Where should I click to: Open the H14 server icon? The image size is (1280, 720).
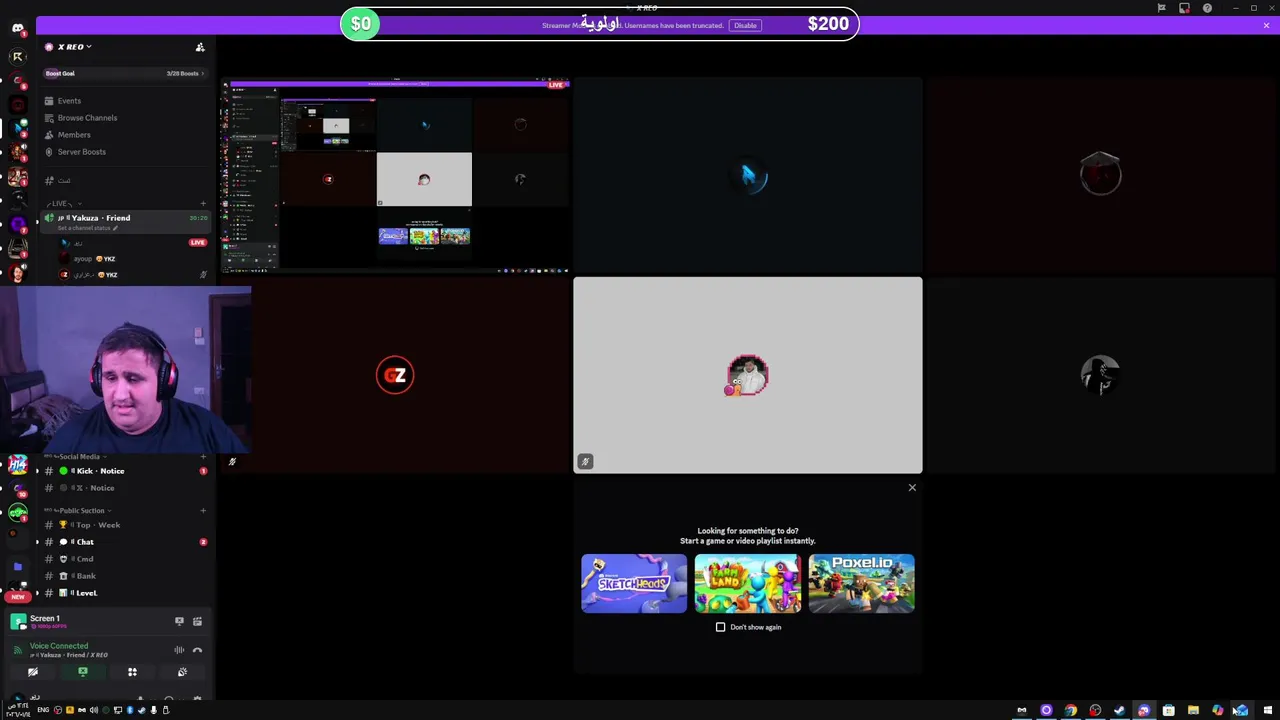coord(18,465)
